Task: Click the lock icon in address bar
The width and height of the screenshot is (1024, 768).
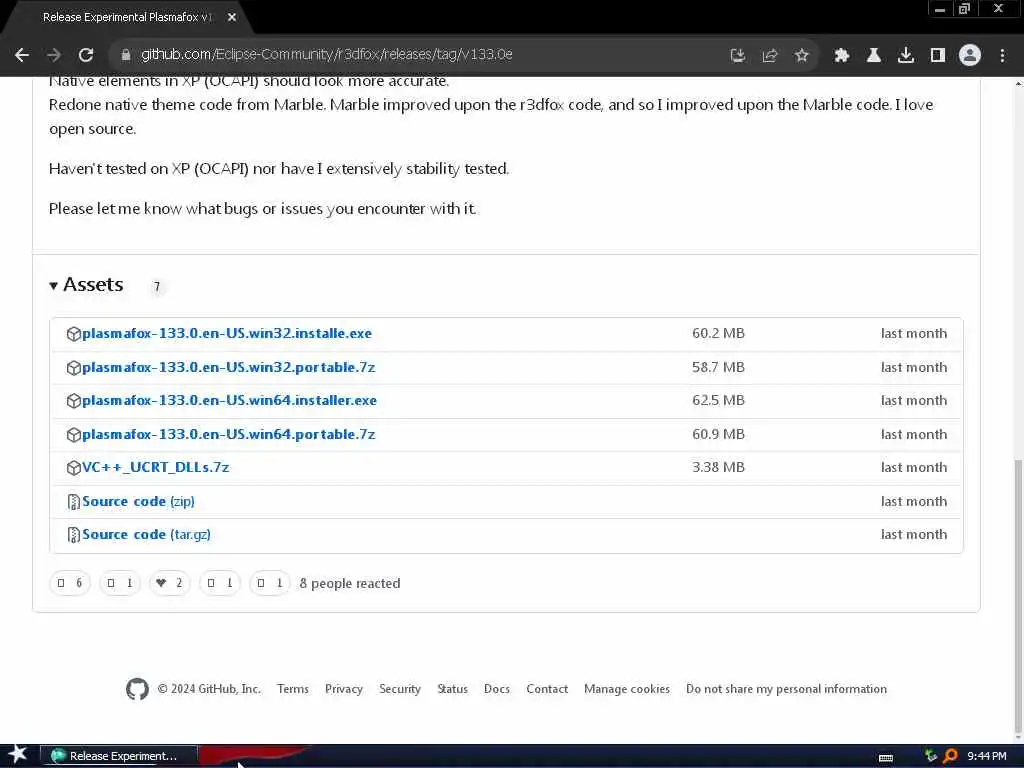Action: click(126, 55)
